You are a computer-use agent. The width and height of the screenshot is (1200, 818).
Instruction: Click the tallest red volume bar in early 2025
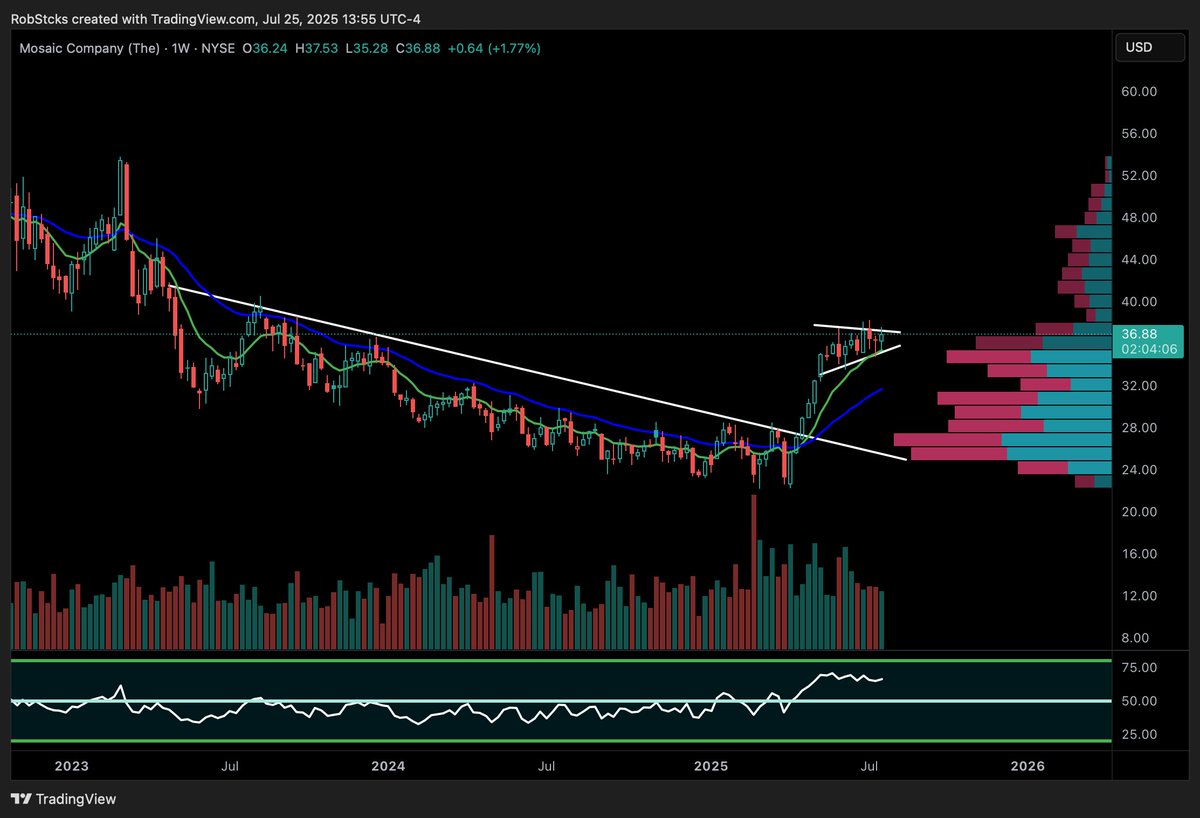coord(753,571)
